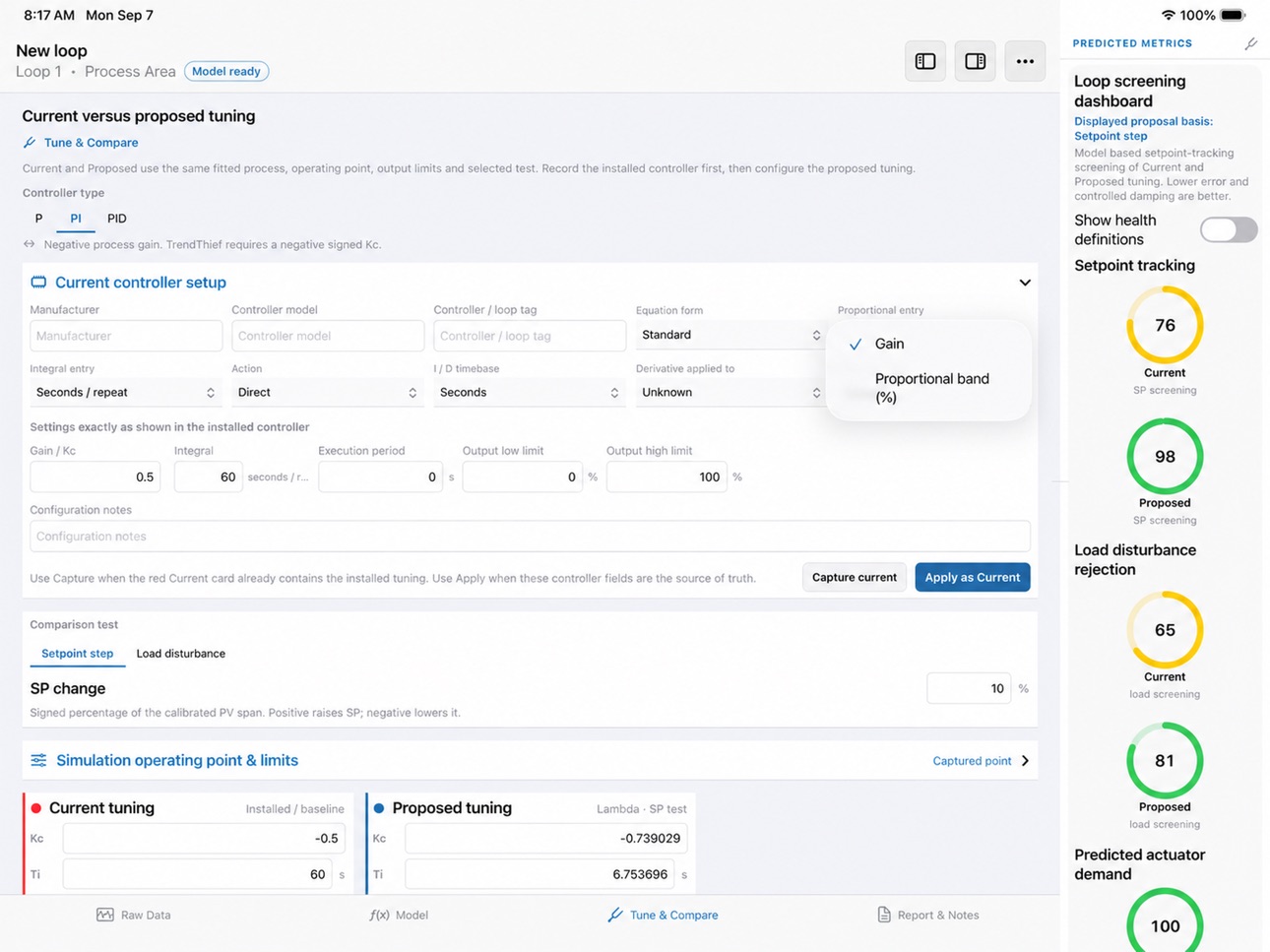Viewport: 1270px width, 952px height.
Task: Click the blue dot on Proposed tuning card
Action: point(379,808)
